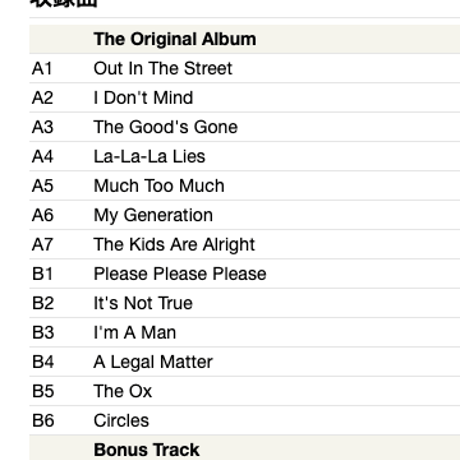Click The Ox track title
This screenshot has height=460, width=460.
coord(123,391)
